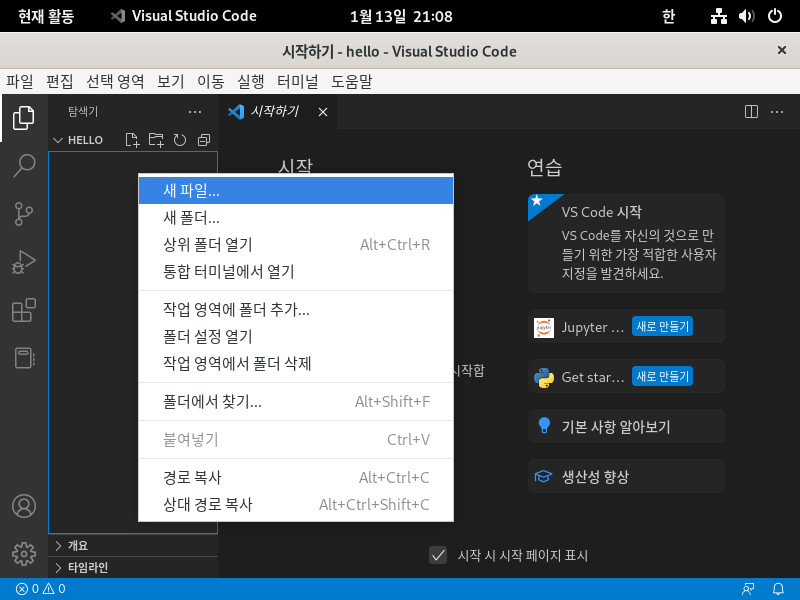Open the 생산성 향상 walkthrough
This screenshot has width=800, height=600.
point(627,477)
